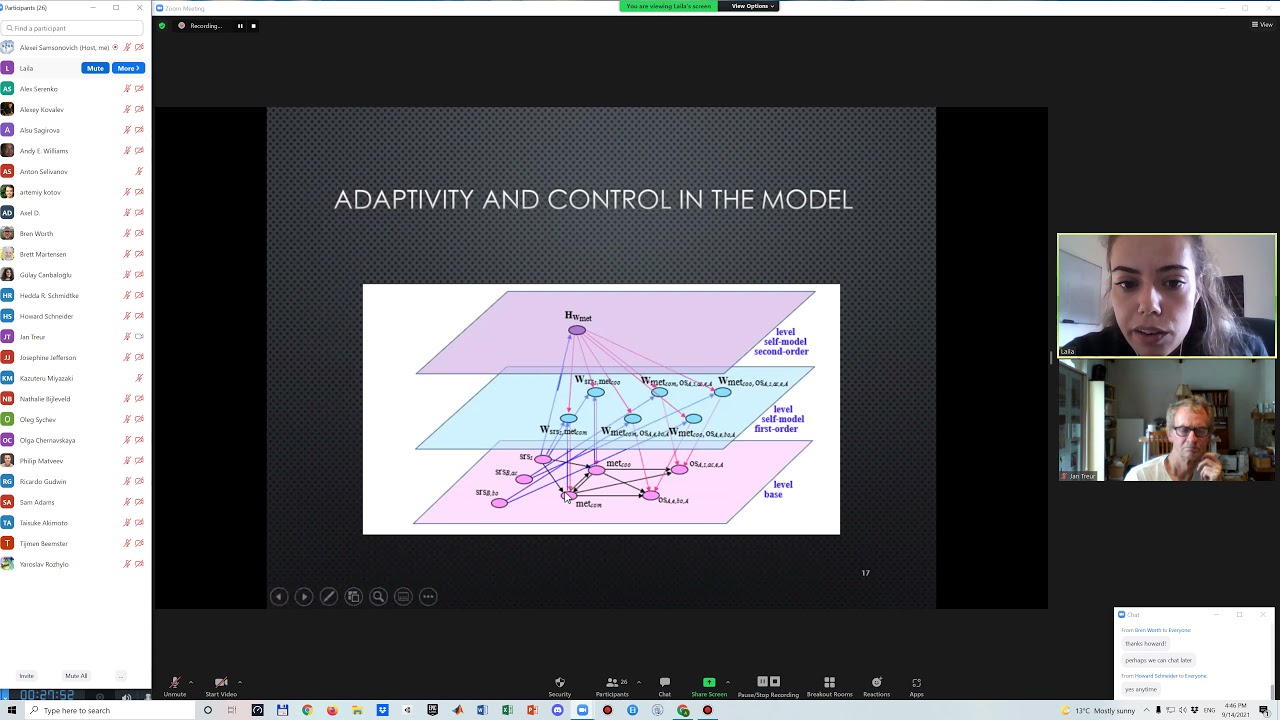Click the Mute All button
1280x720 pixels.
click(x=76, y=676)
